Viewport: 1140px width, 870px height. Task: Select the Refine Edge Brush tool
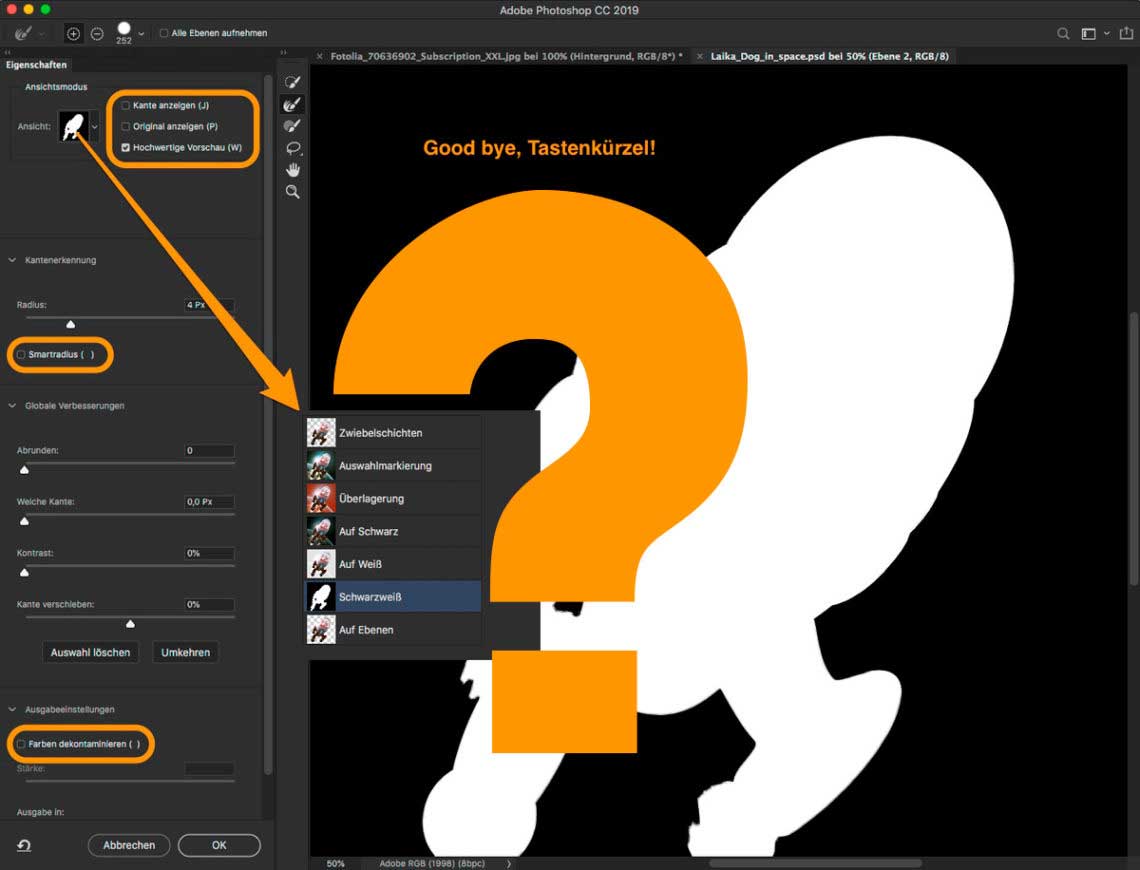293,103
